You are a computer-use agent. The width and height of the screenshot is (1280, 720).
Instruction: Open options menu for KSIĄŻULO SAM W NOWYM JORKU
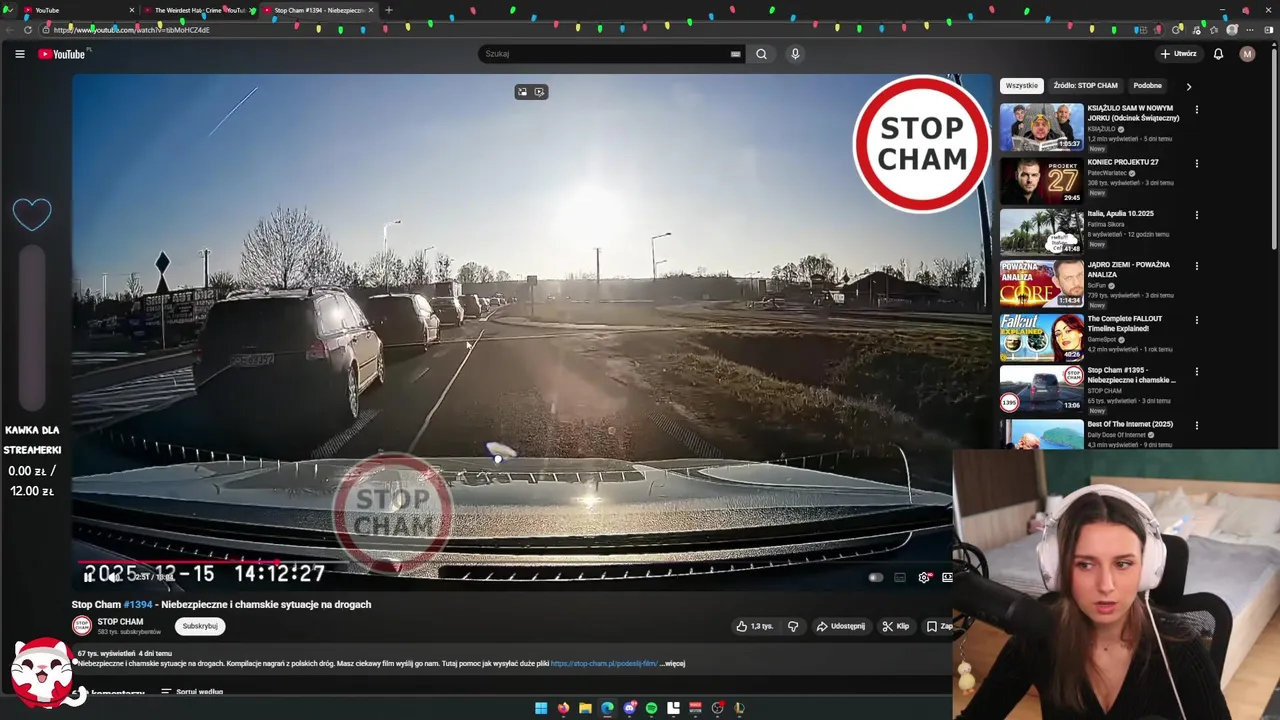click(x=1196, y=109)
